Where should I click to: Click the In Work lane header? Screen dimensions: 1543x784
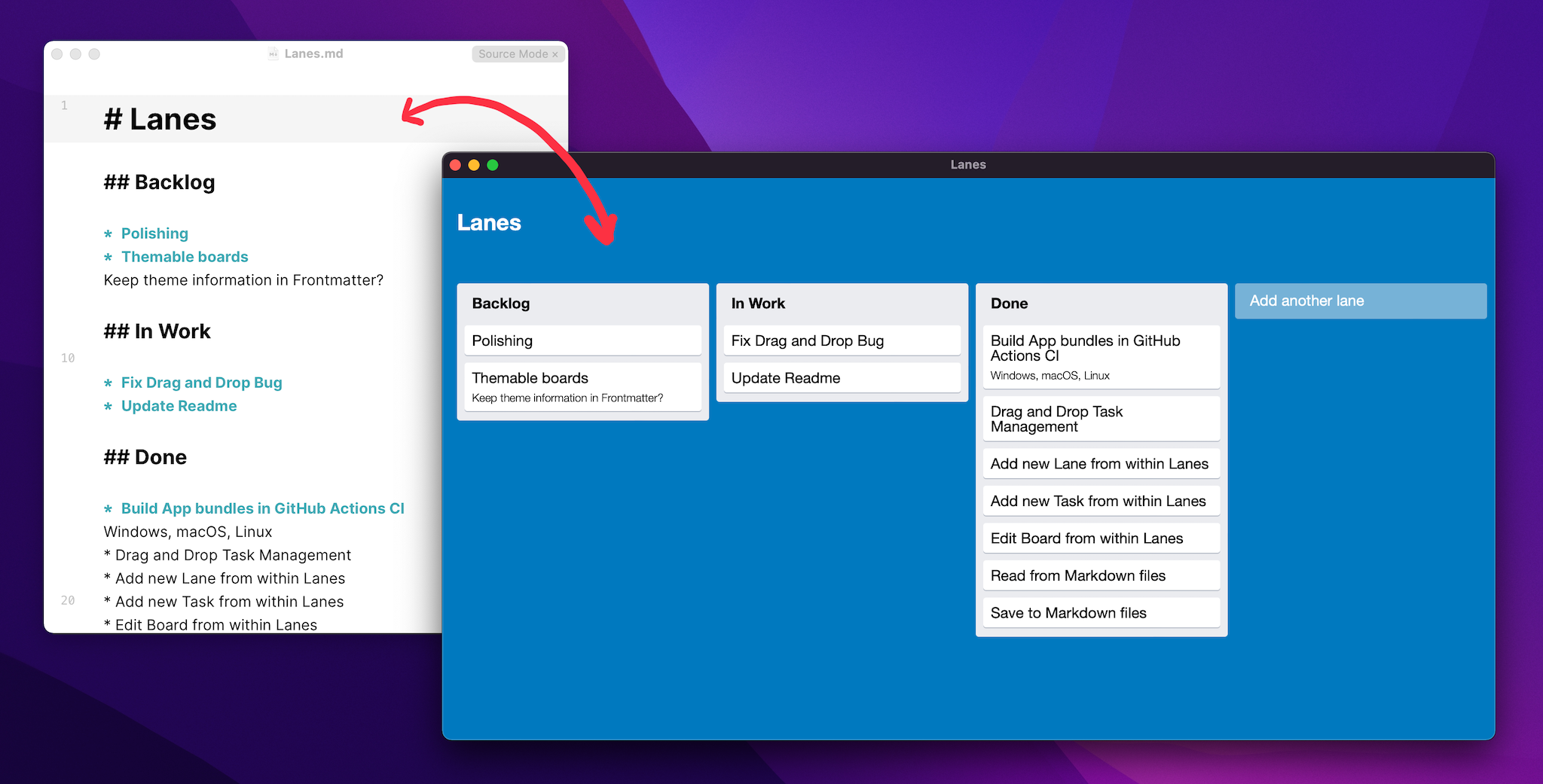click(758, 304)
